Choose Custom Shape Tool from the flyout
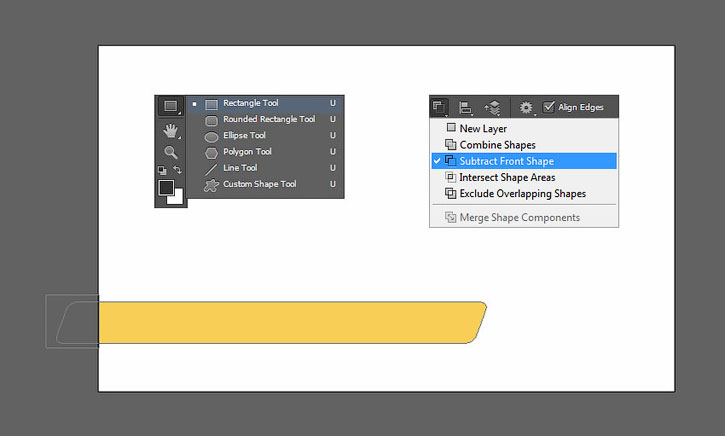725x436 pixels. pyautogui.click(x=265, y=184)
